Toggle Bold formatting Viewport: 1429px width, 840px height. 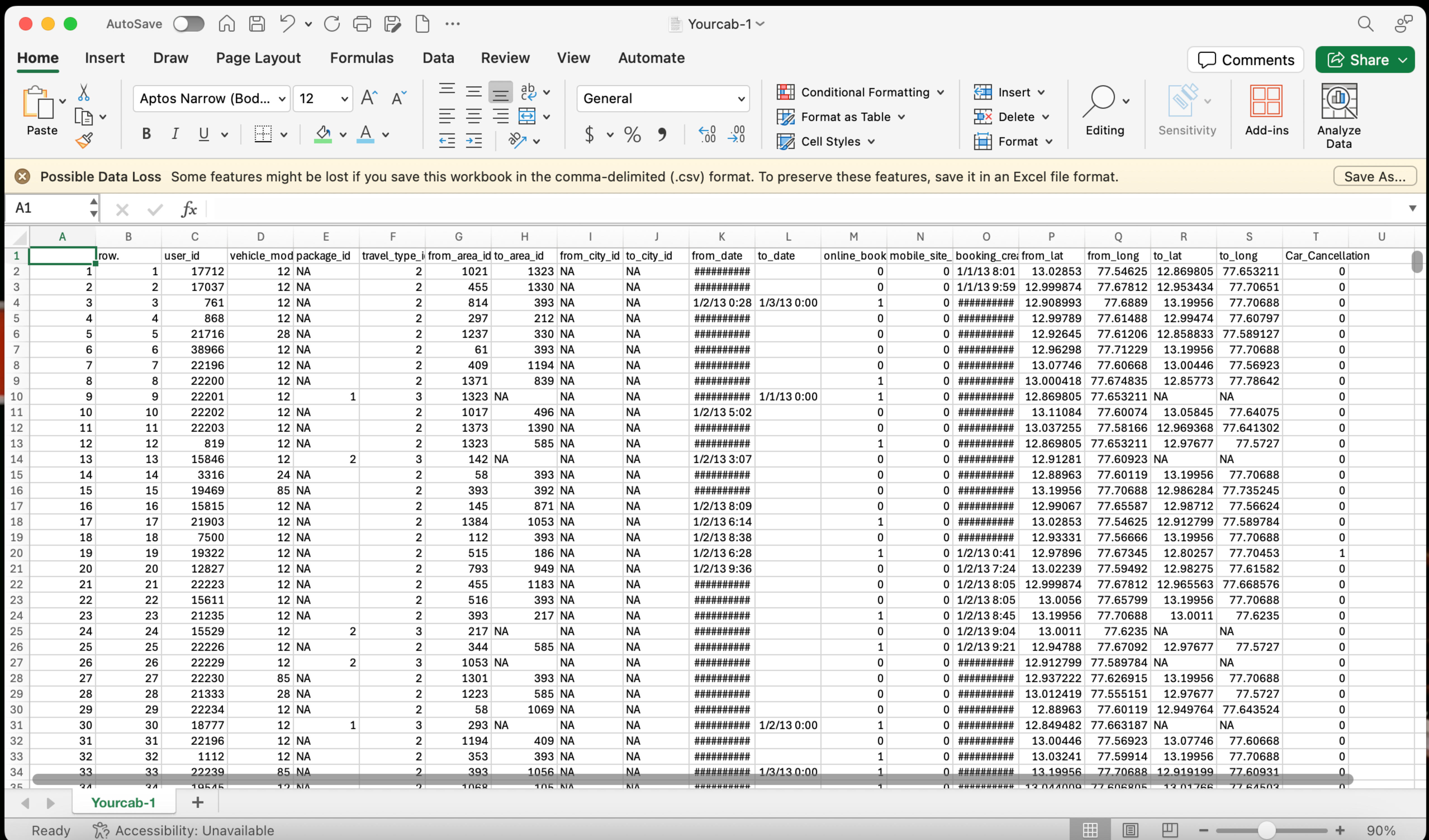coord(146,134)
